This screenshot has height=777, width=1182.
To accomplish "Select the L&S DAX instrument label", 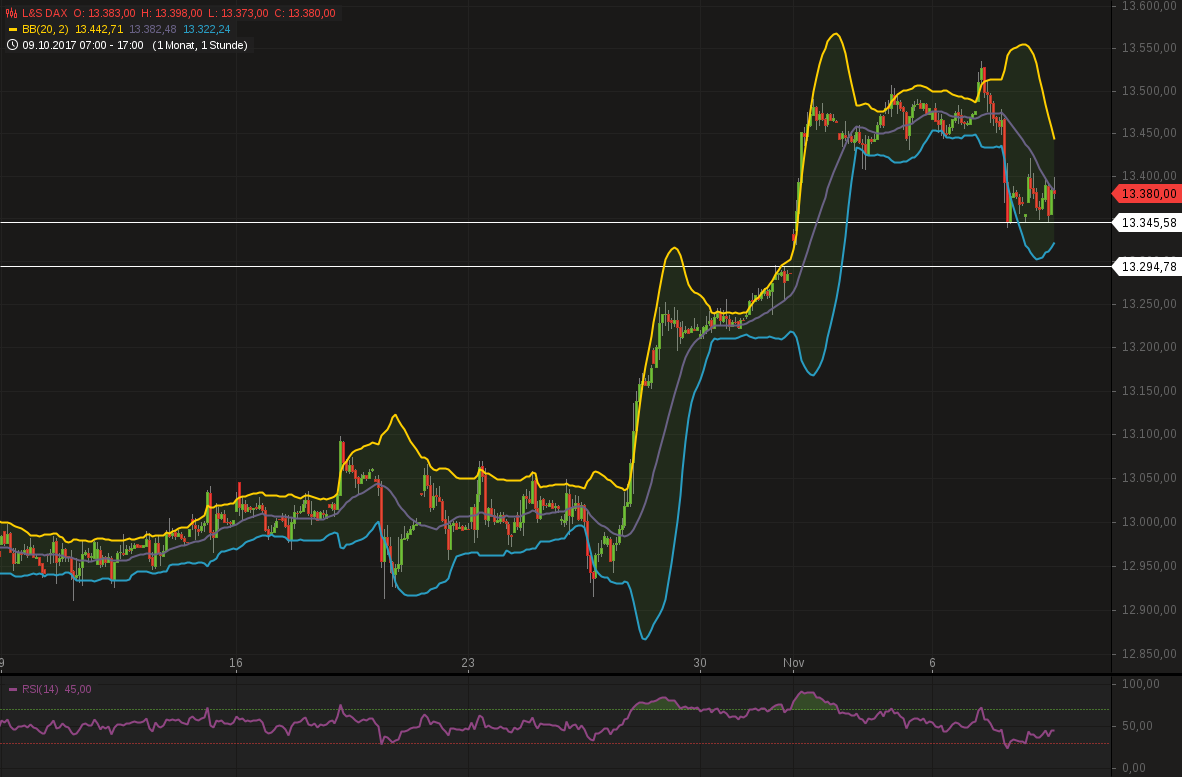I will [x=44, y=14].
